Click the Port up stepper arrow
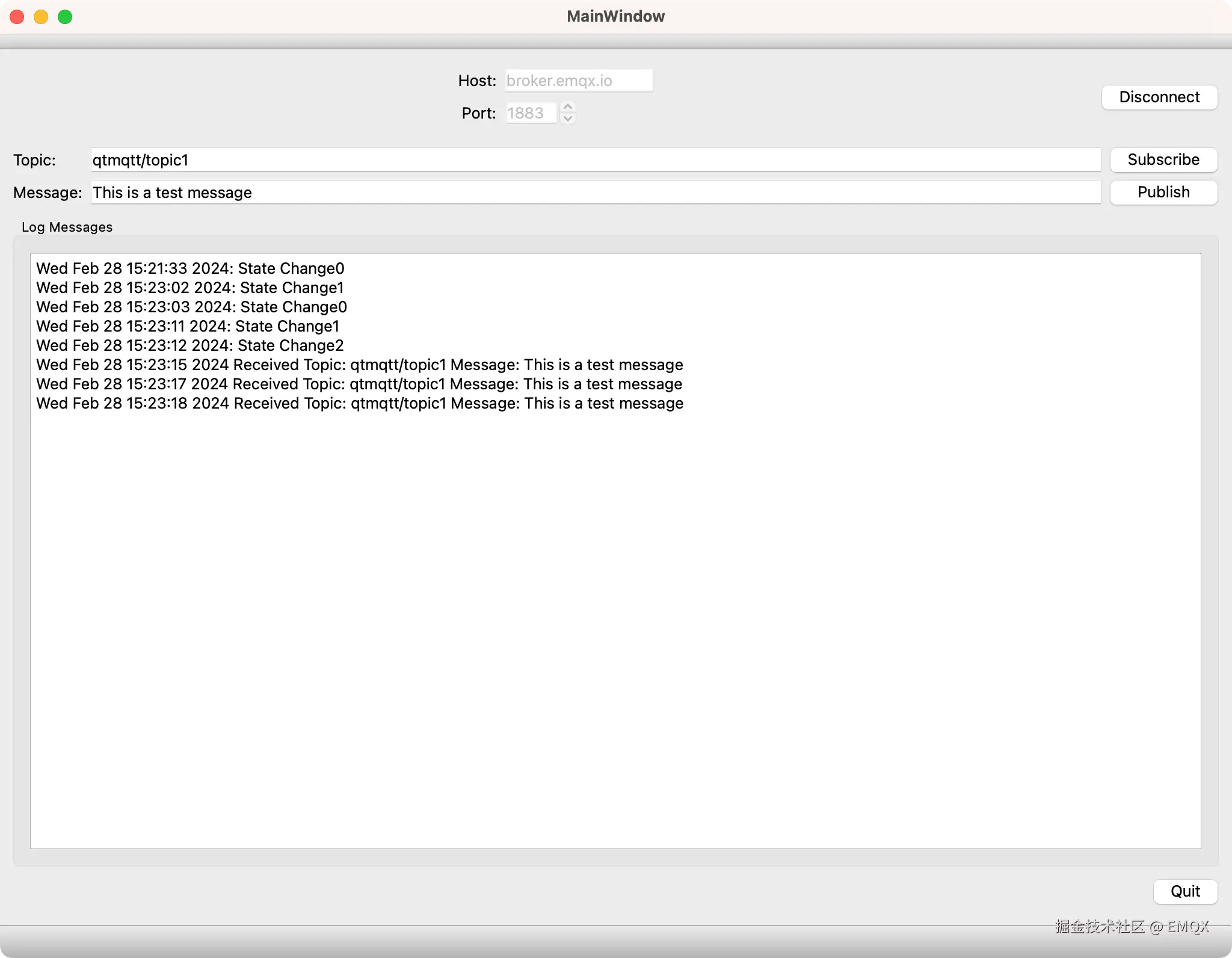The height and width of the screenshot is (958, 1232). click(568, 107)
